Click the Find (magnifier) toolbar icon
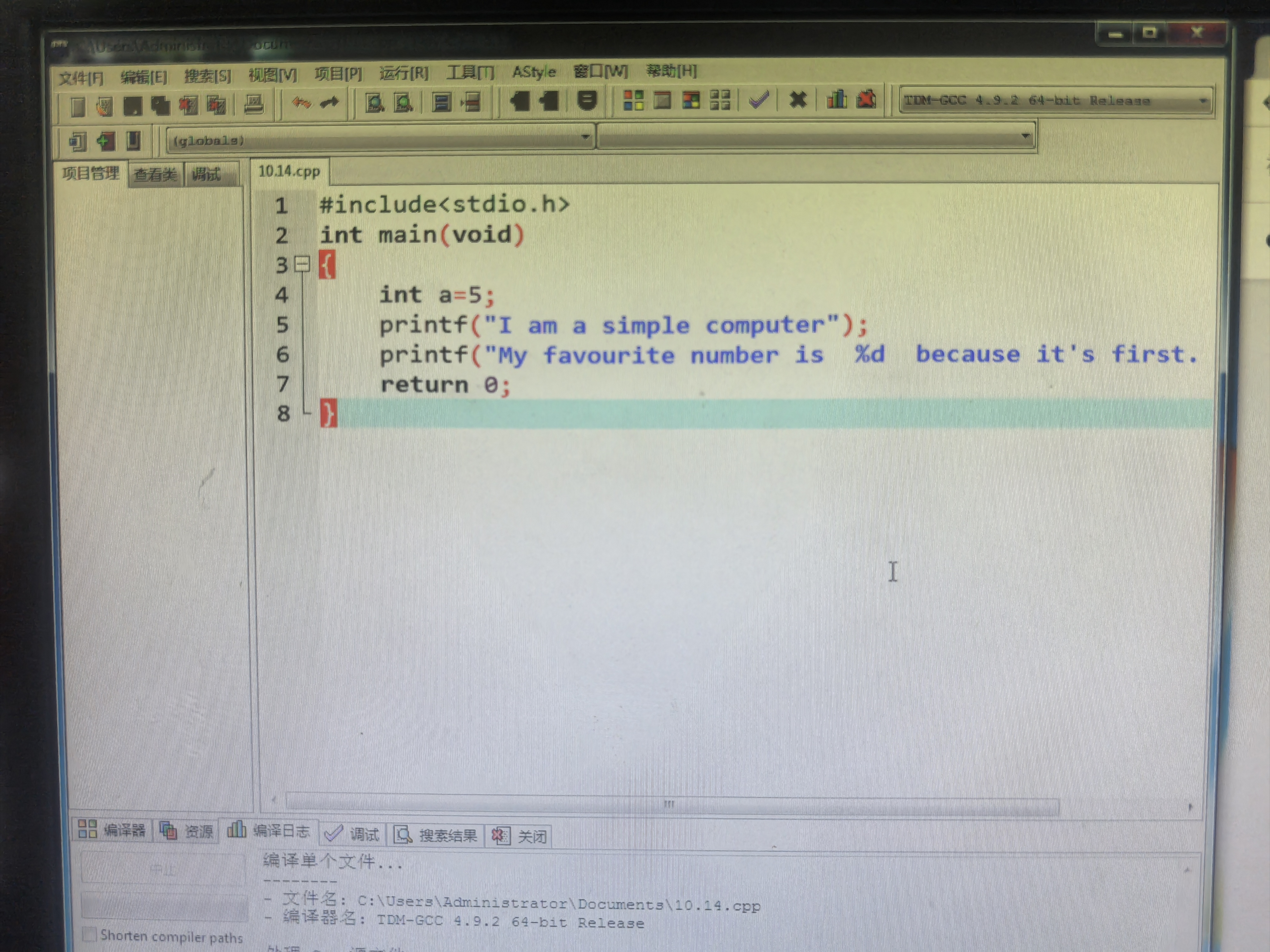The width and height of the screenshot is (1270, 952). [x=374, y=103]
